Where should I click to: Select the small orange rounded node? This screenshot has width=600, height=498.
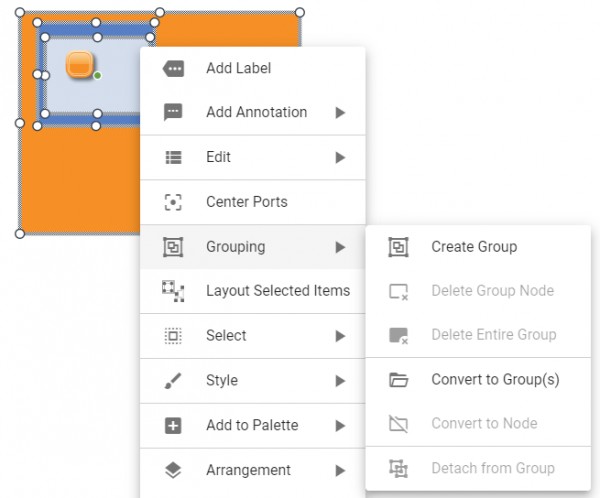pyautogui.click(x=80, y=65)
